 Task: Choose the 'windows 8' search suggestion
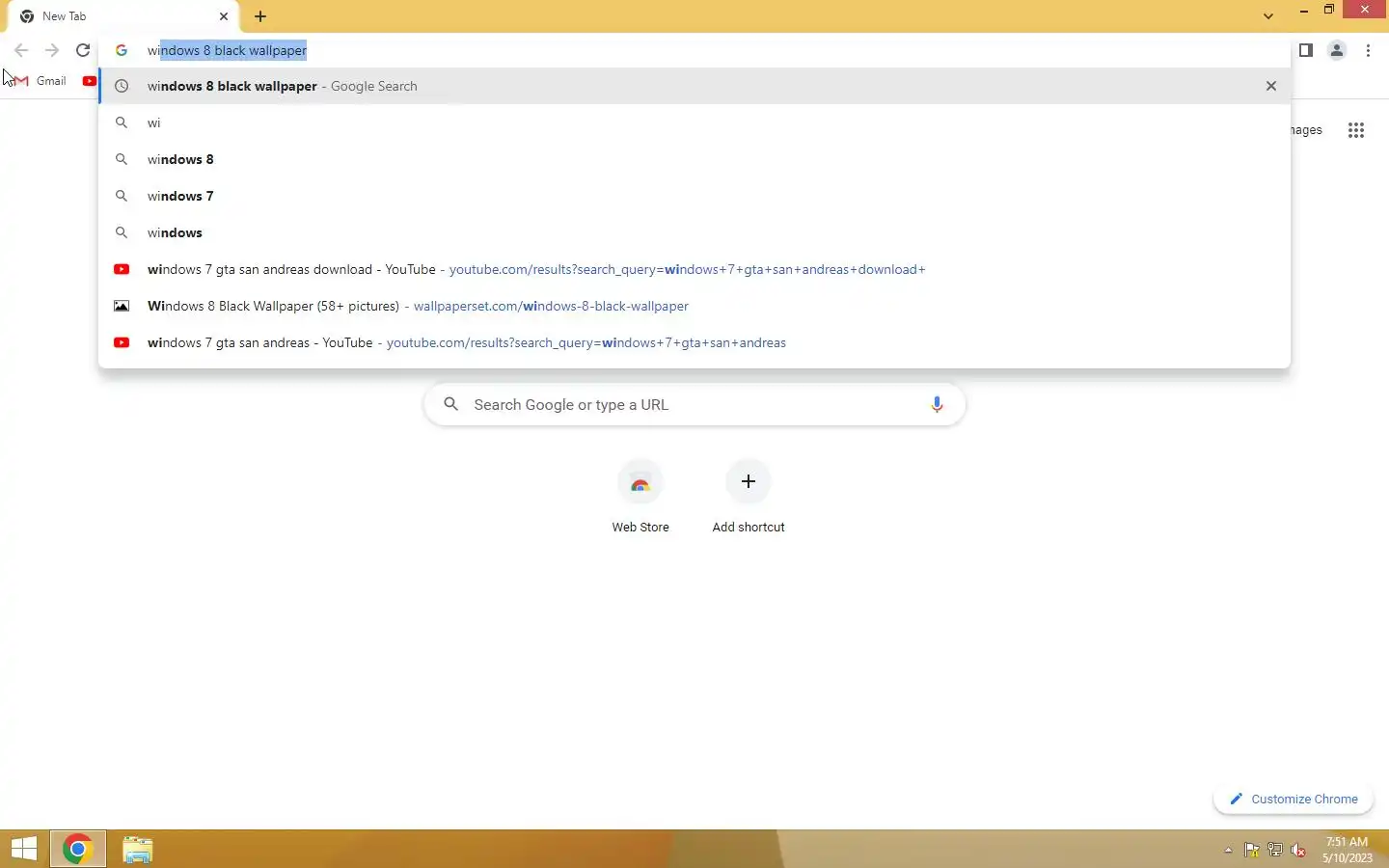pyautogui.click(x=694, y=159)
